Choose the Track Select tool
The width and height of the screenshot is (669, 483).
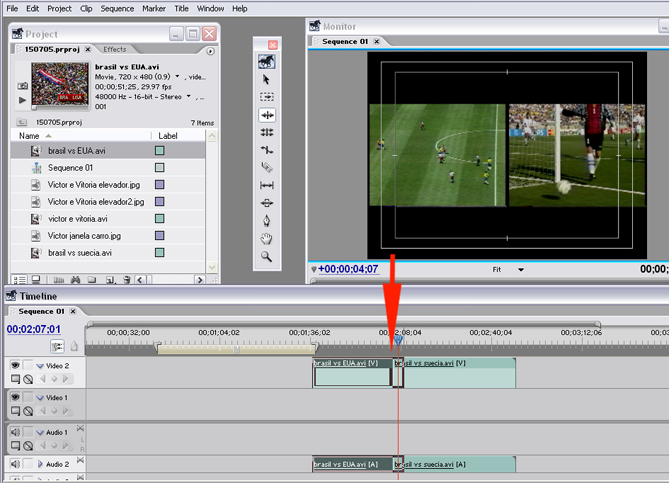(267, 97)
